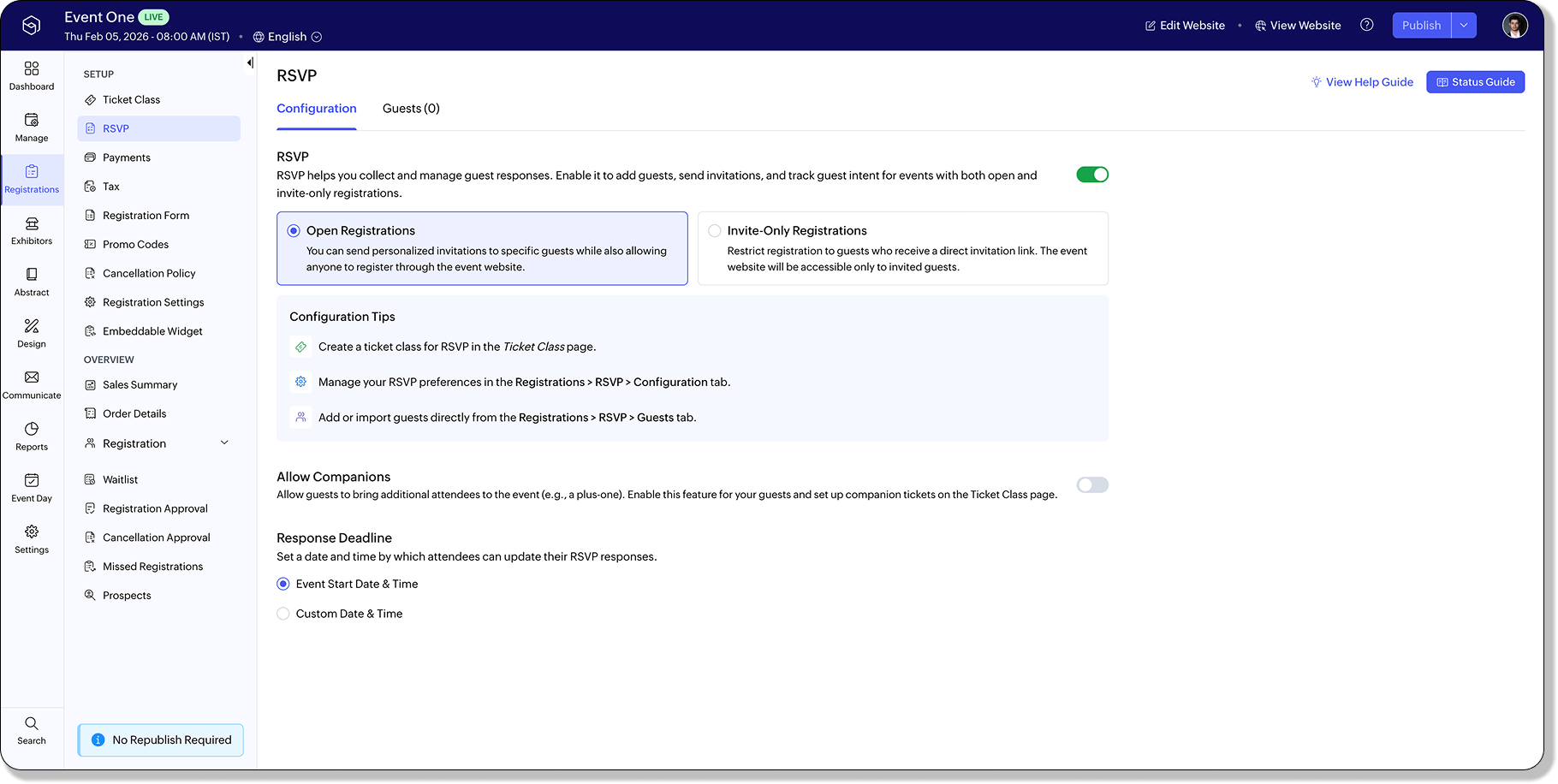The width and height of the screenshot is (1558, 784).
Task: Open the Dashboard icon in sidebar
Action: click(x=32, y=68)
